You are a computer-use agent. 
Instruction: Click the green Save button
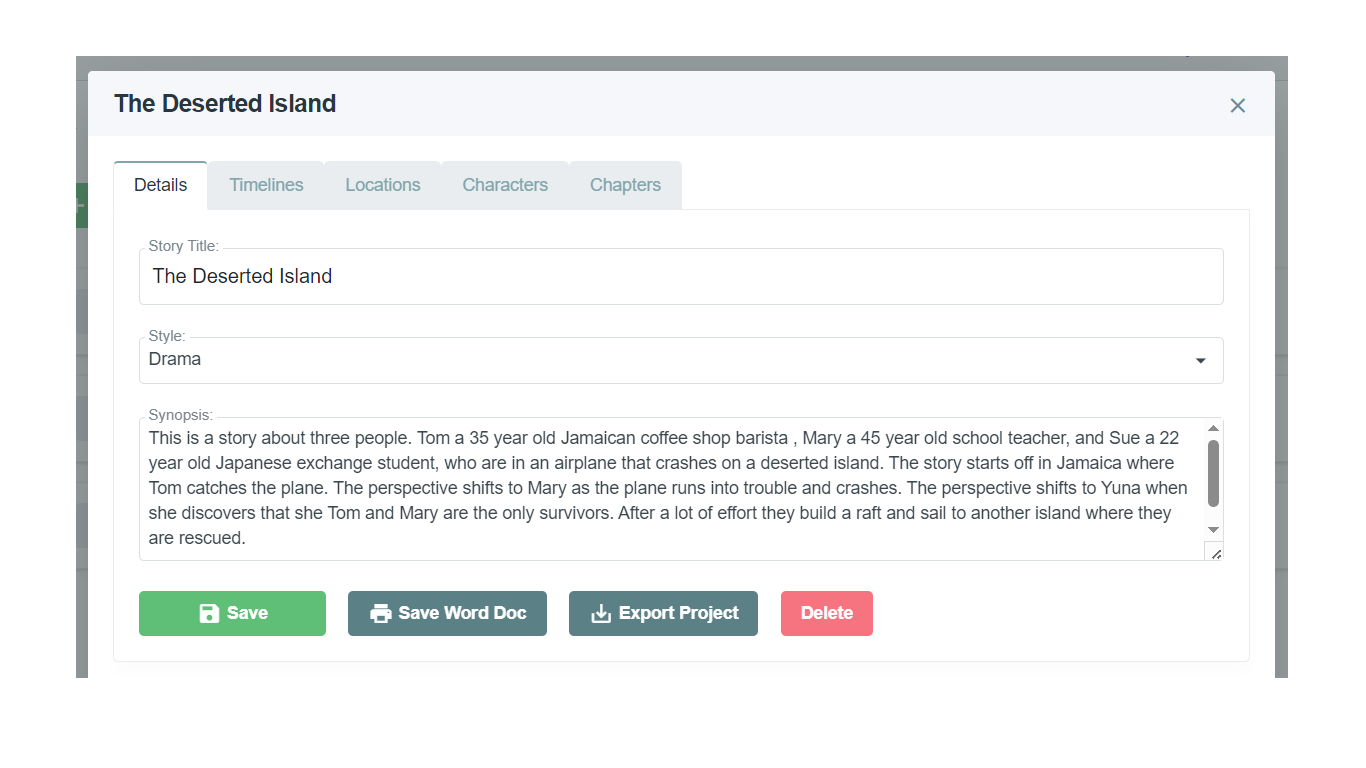232,613
